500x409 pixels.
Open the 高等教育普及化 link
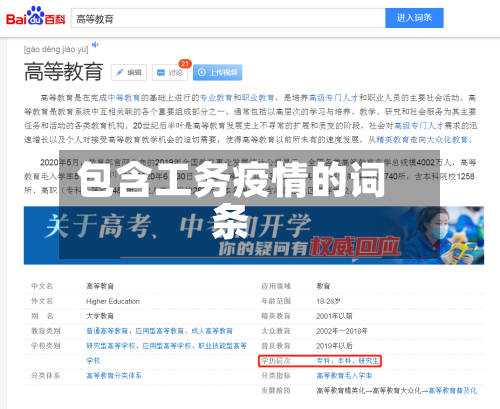[x=453, y=391]
